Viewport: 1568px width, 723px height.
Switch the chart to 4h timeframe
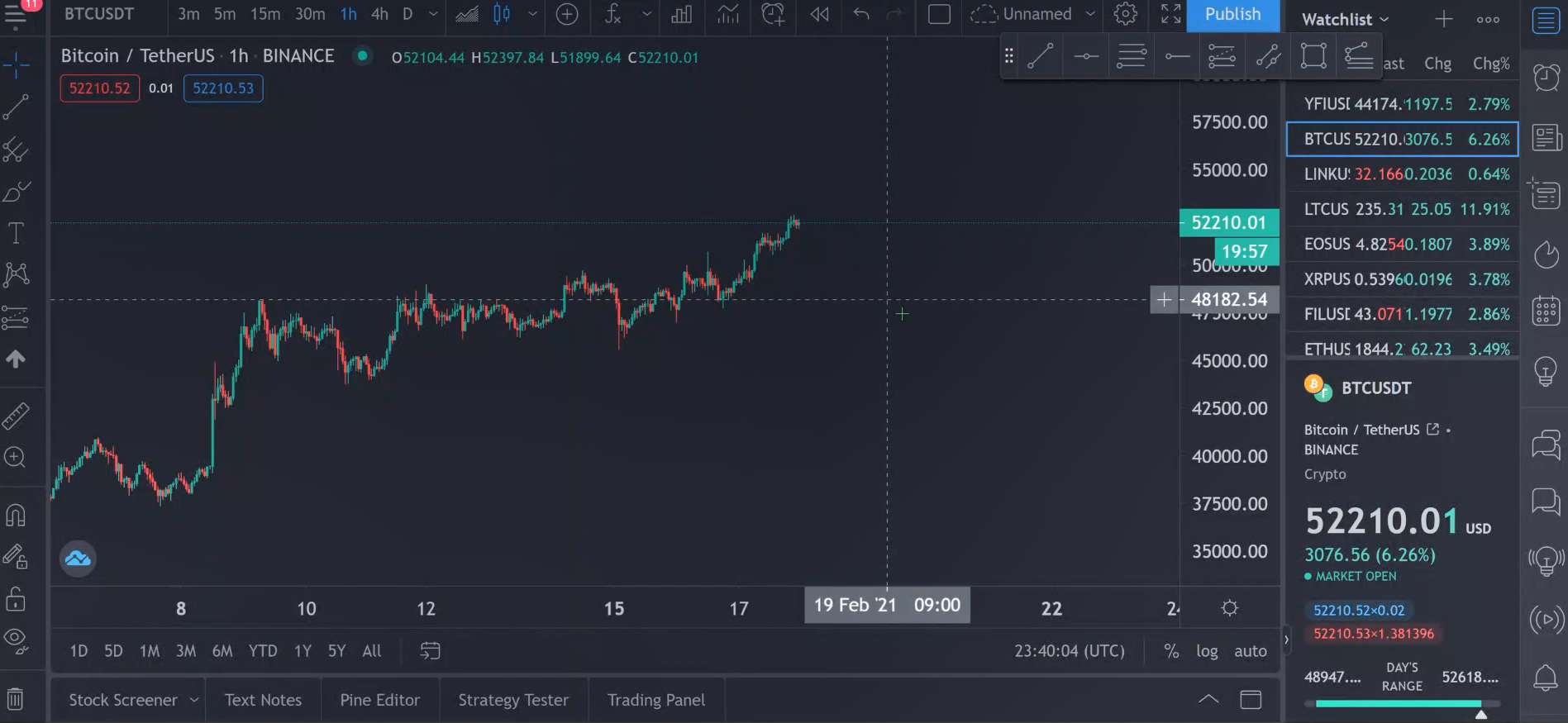pos(379,14)
